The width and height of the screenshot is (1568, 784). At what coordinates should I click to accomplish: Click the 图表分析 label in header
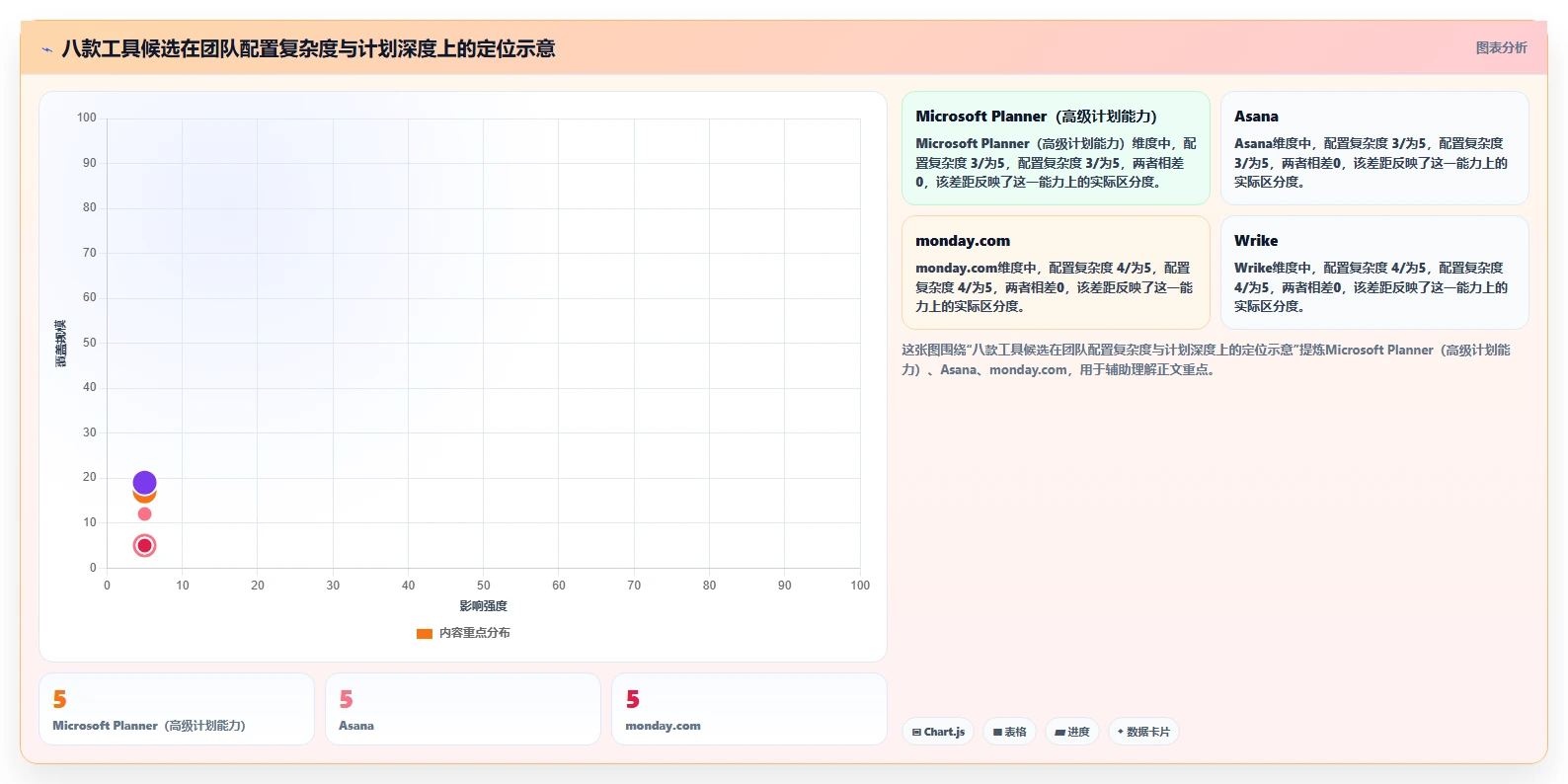coord(1501,47)
